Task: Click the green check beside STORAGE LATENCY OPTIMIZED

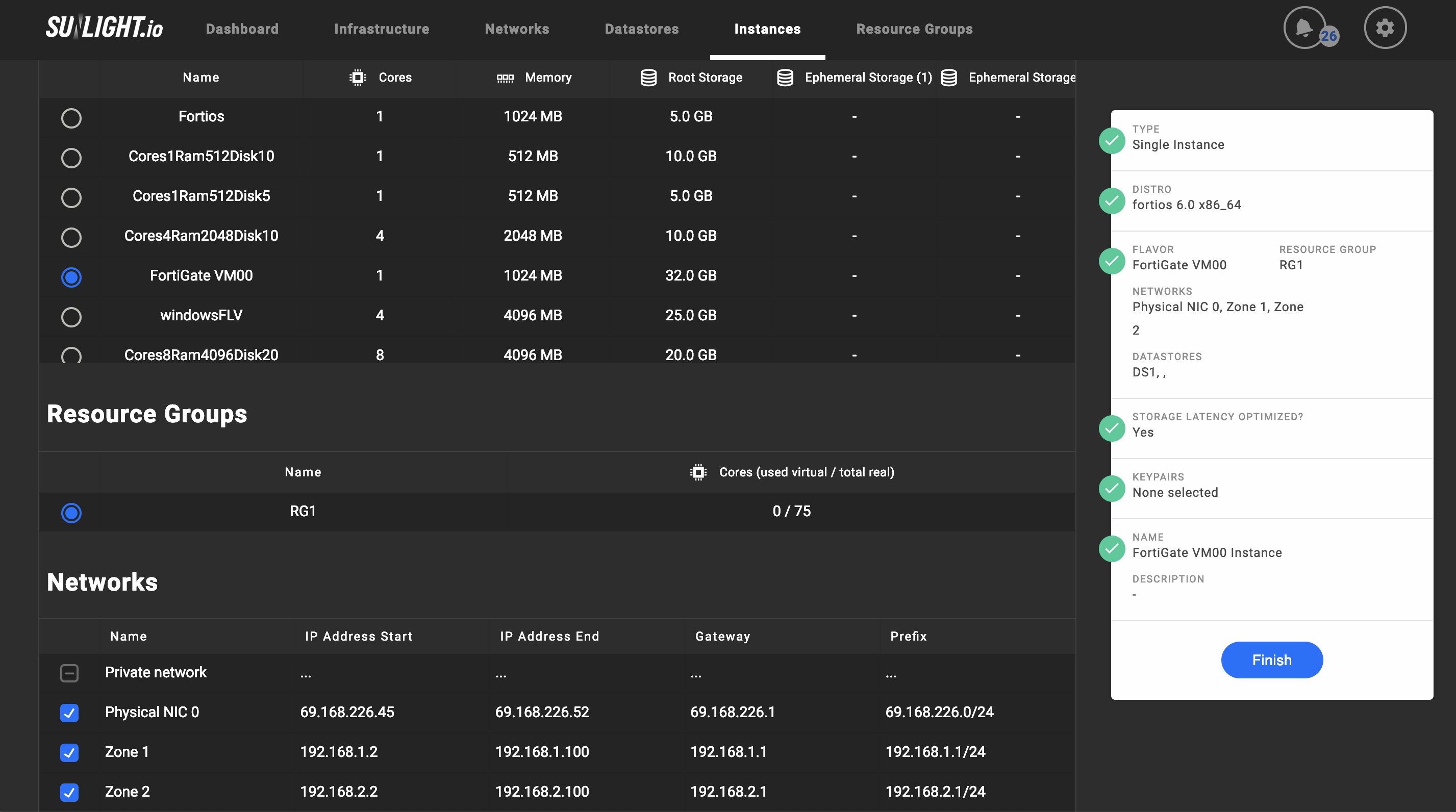Action: [x=1112, y=428]
